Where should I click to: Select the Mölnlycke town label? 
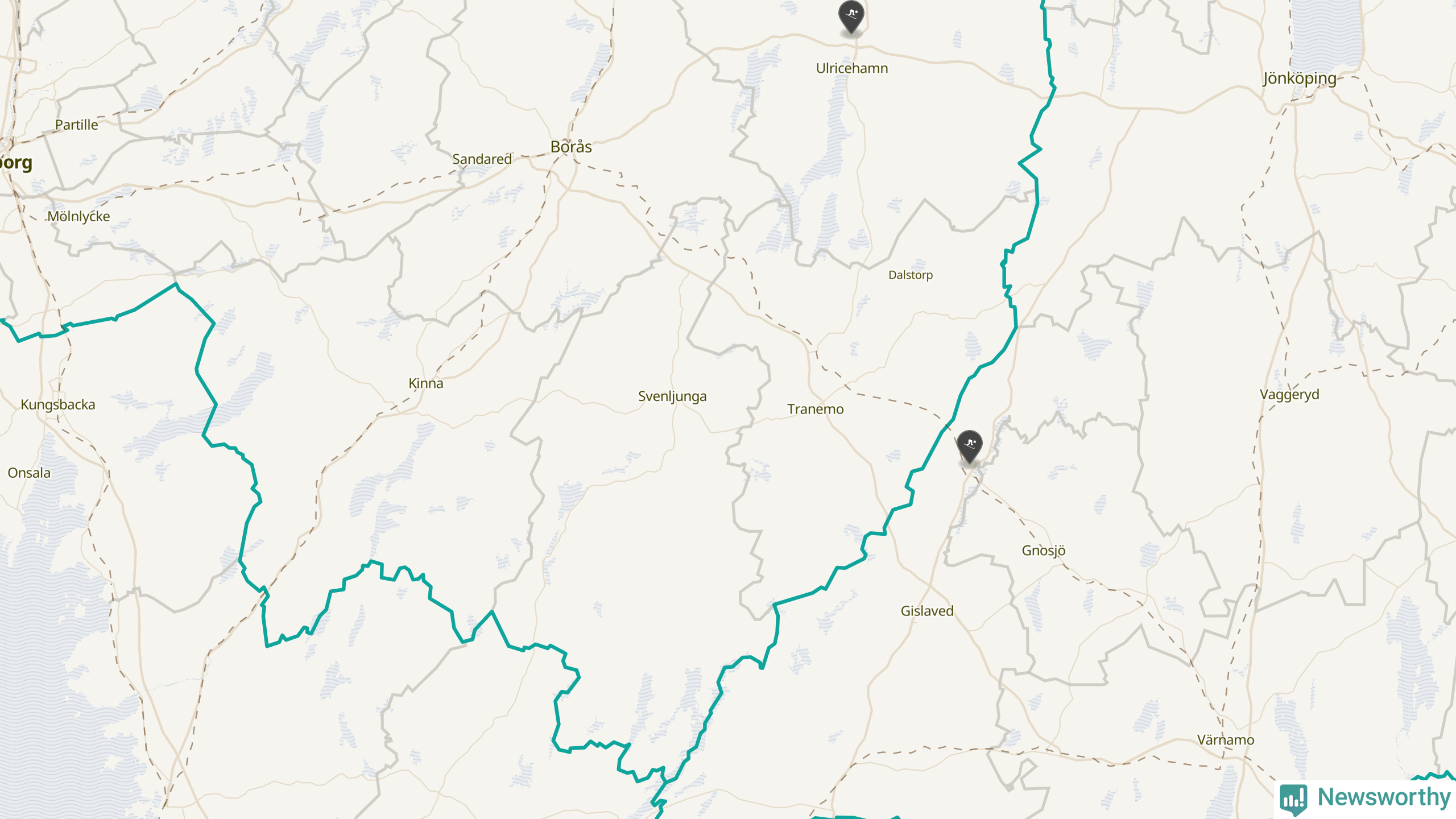(78, 217)
